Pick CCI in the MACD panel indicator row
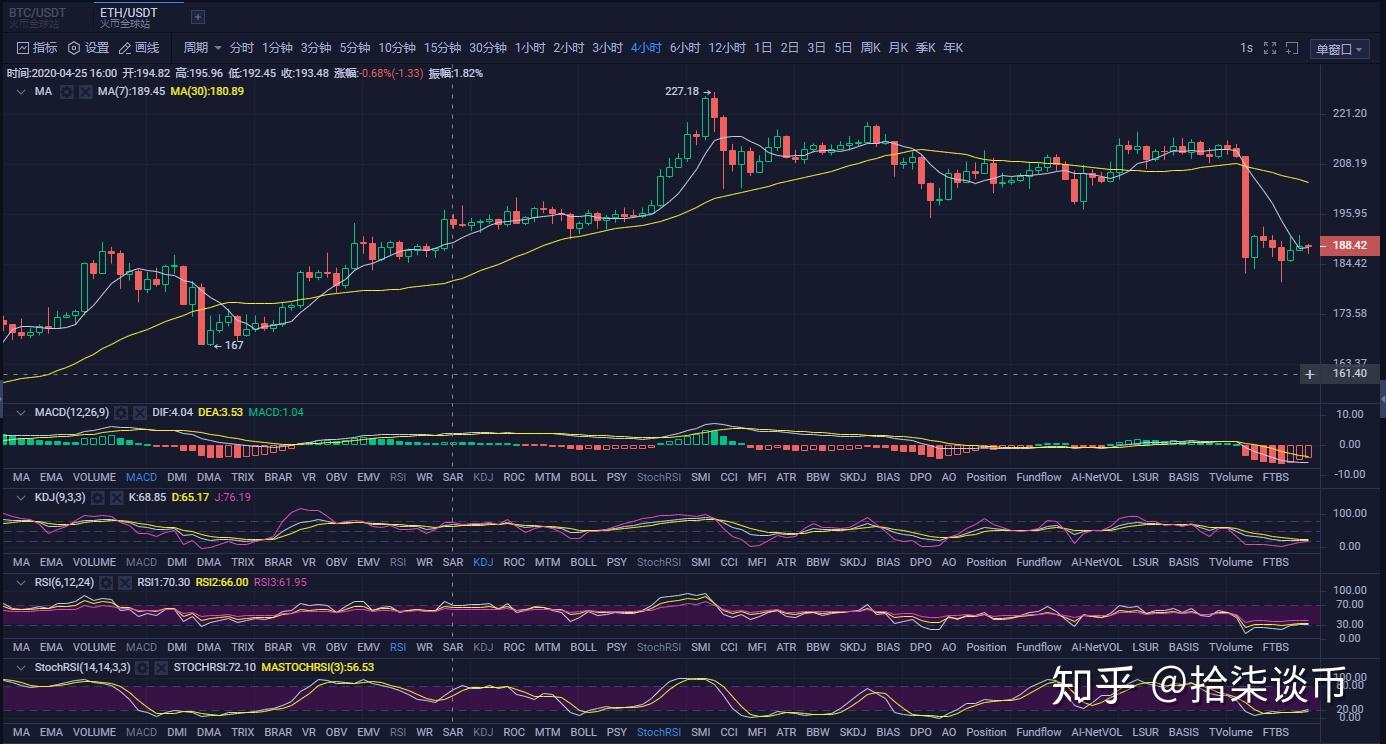The height and width of the screenshot is (744, 1386). coord(729,477)
